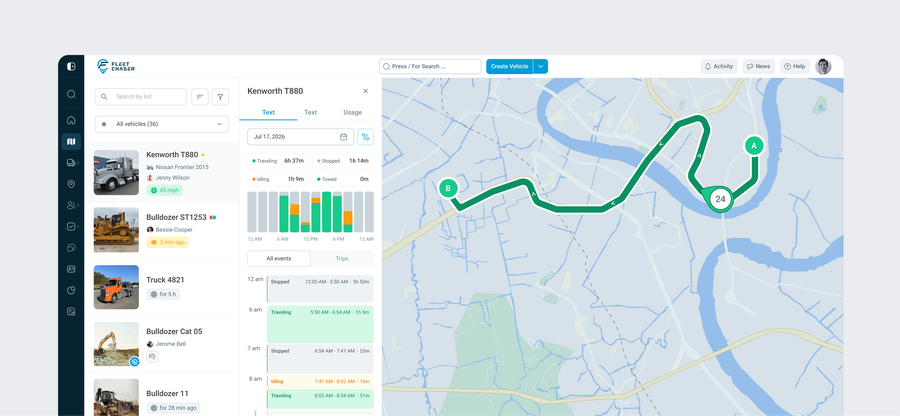Click the Towed 0m stat
900x416 pixels.
pos(343,179)
